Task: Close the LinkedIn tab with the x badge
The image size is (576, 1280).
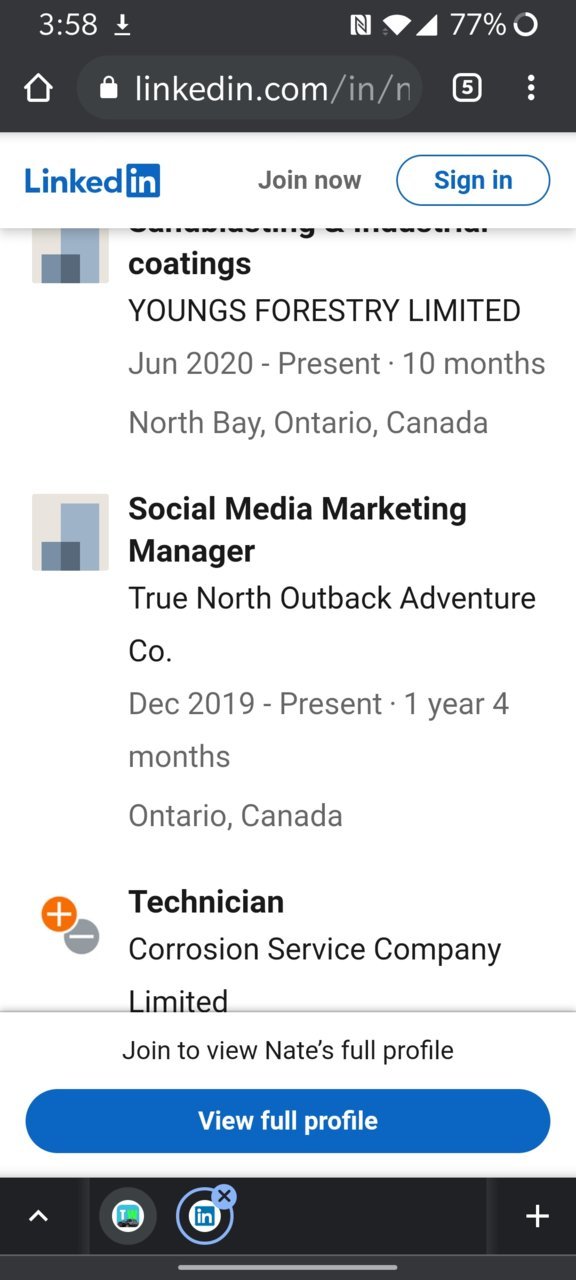Action: tap(224, 1195)
